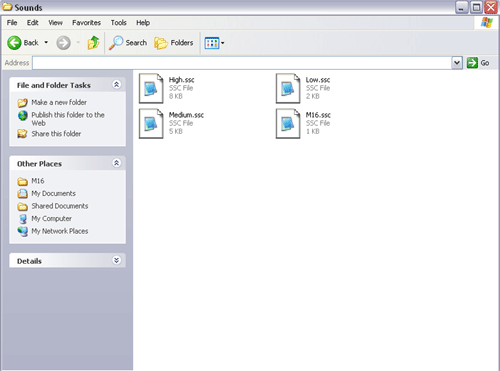Screen dimensions: 500x371
Task: Open the Views dropdown arrow
Action: 223,43
